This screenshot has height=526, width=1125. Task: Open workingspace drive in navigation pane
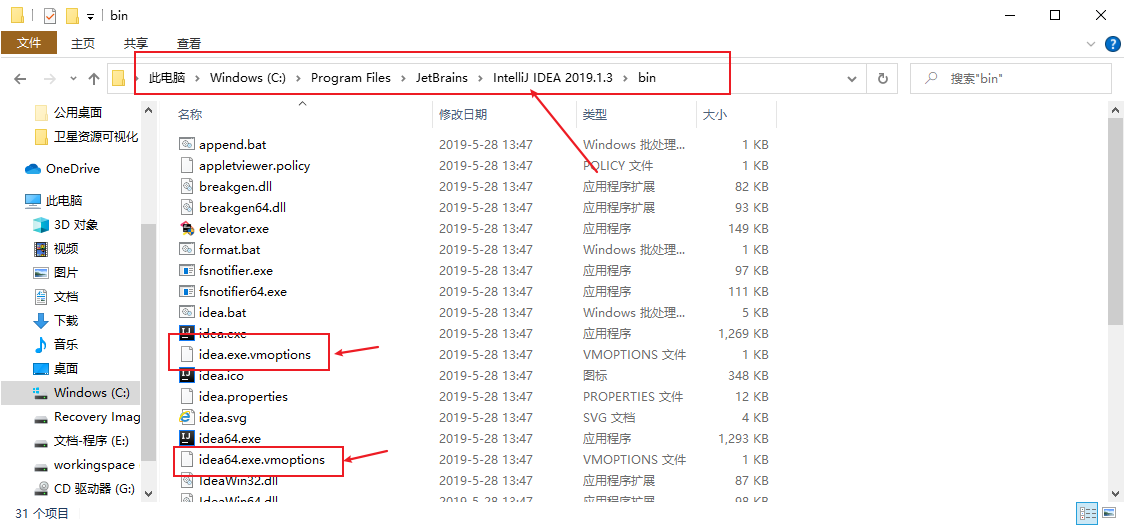(93, 465)
